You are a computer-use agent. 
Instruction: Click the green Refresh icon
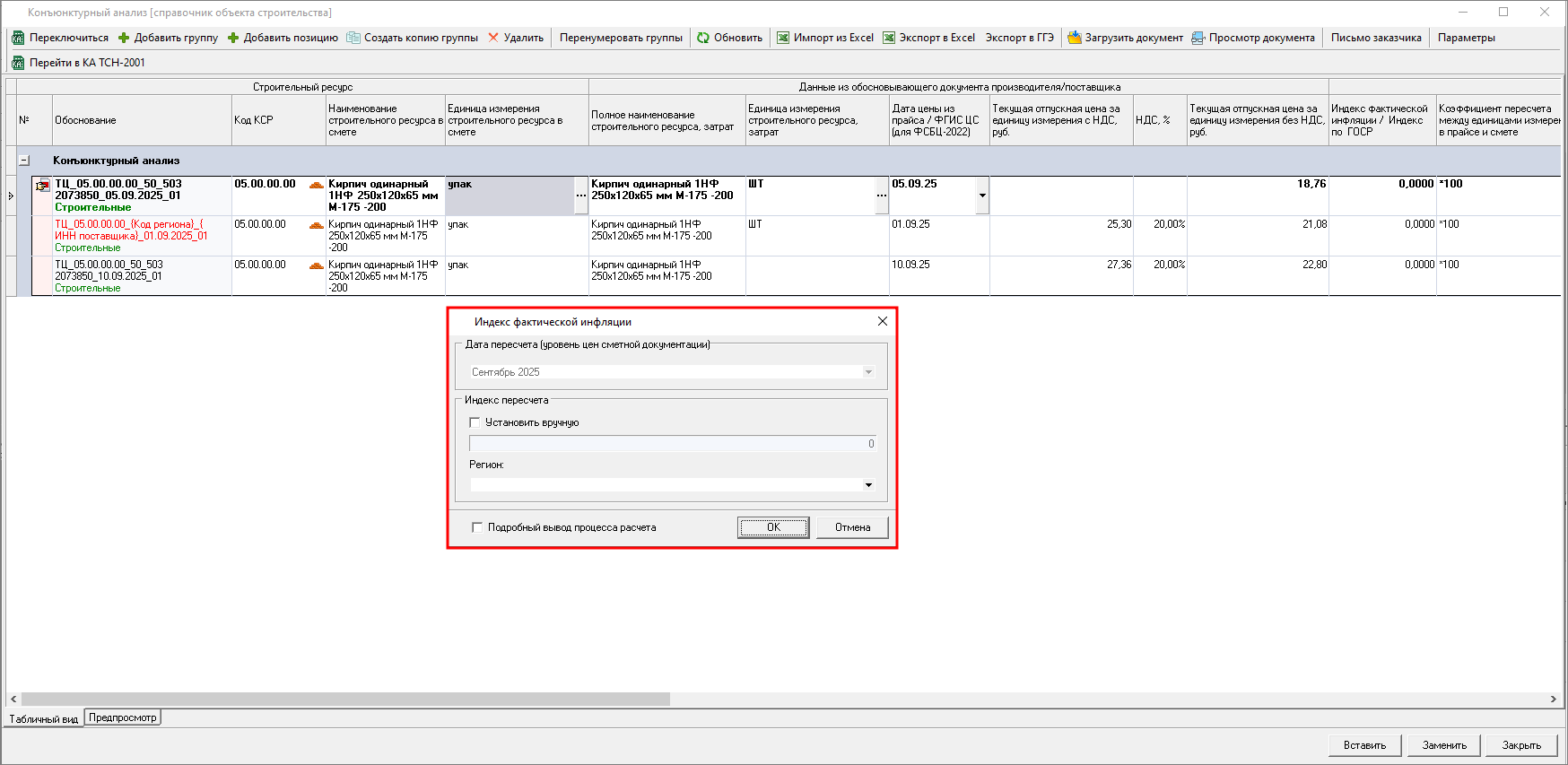[x=703, y=38]
